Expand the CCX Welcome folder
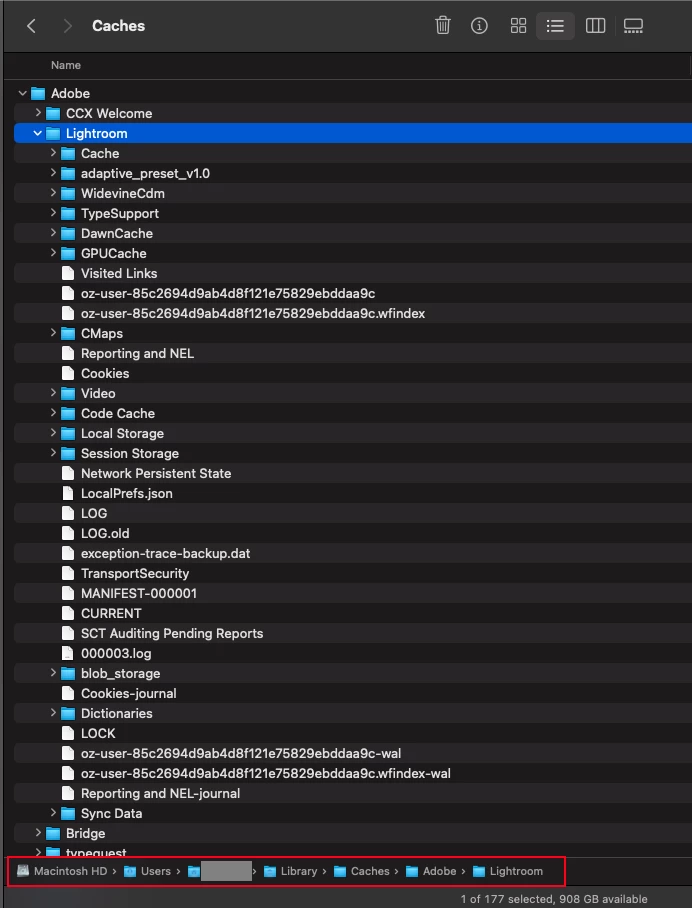The width and height of the screenshot is (692, 908). pos(38,112)
